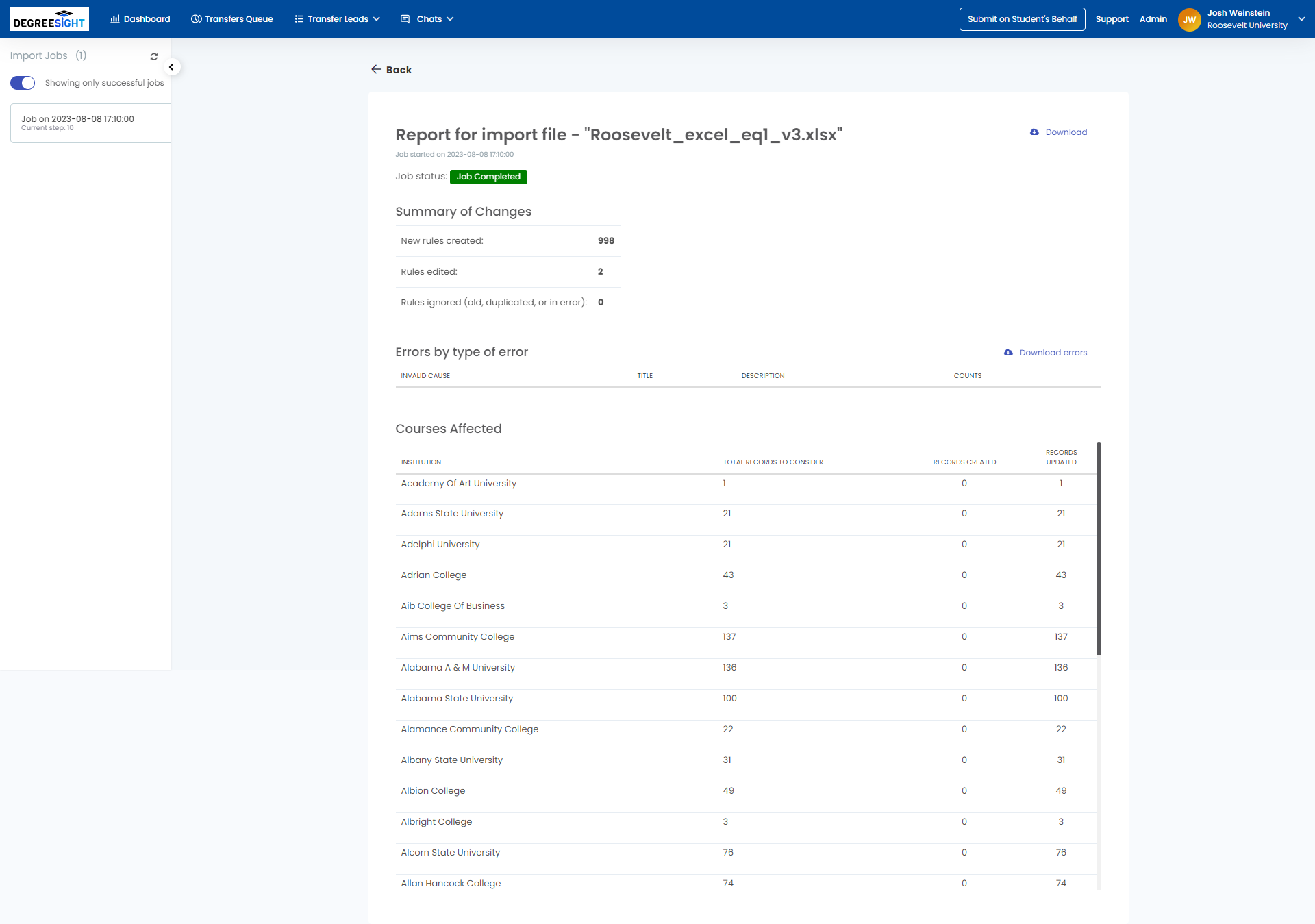Open the Support menu item
The width and height of the screenshot is (1315, 924).
(x=1112, y=19)
